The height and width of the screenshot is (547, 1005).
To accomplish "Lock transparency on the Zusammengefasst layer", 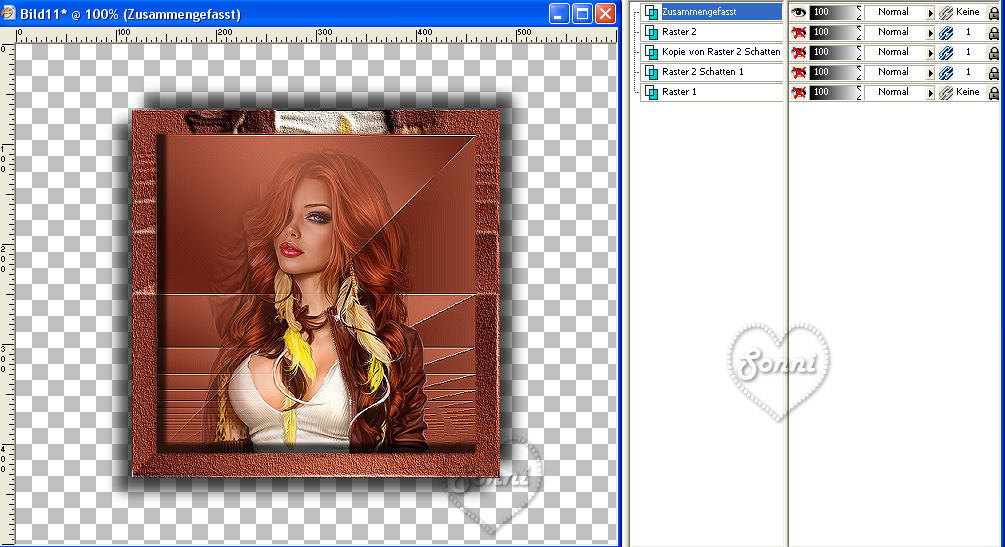I will (993, 13).
